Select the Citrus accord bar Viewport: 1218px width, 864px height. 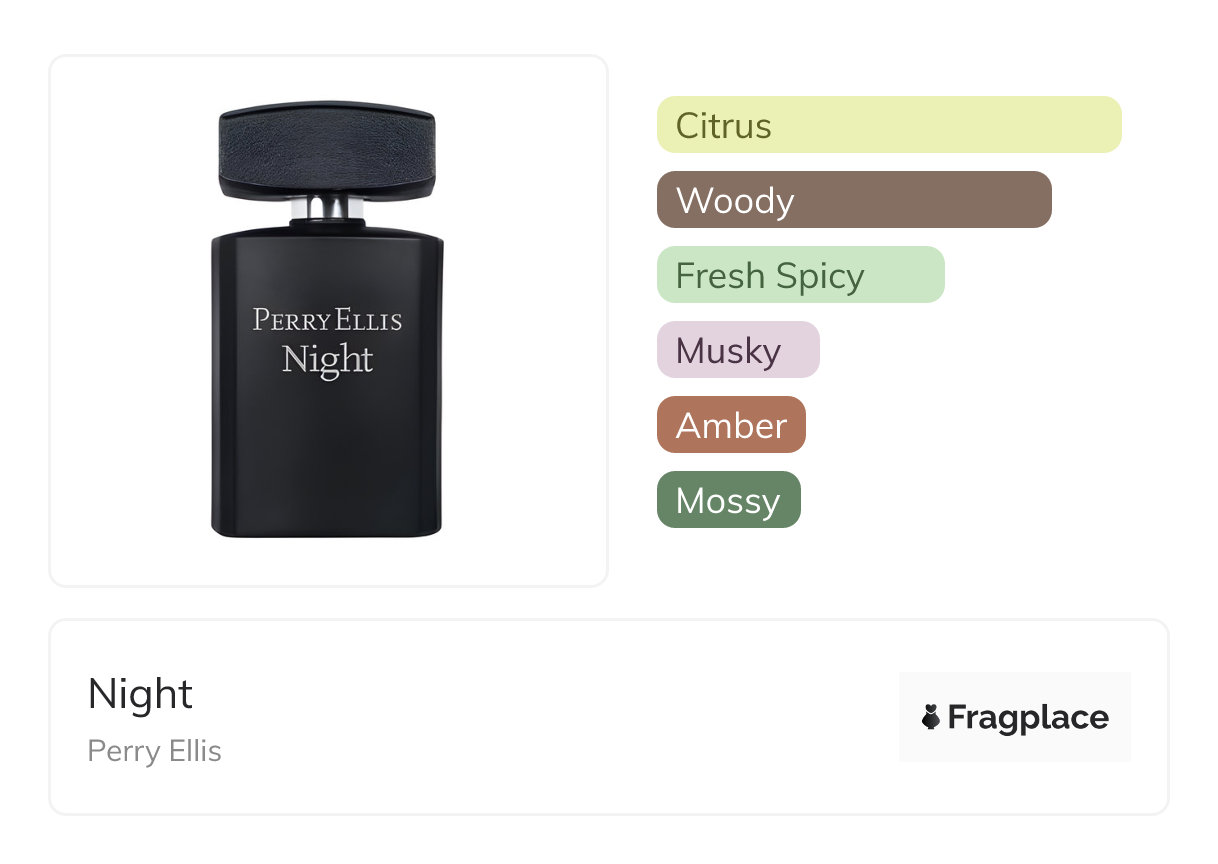click(889, 125)
